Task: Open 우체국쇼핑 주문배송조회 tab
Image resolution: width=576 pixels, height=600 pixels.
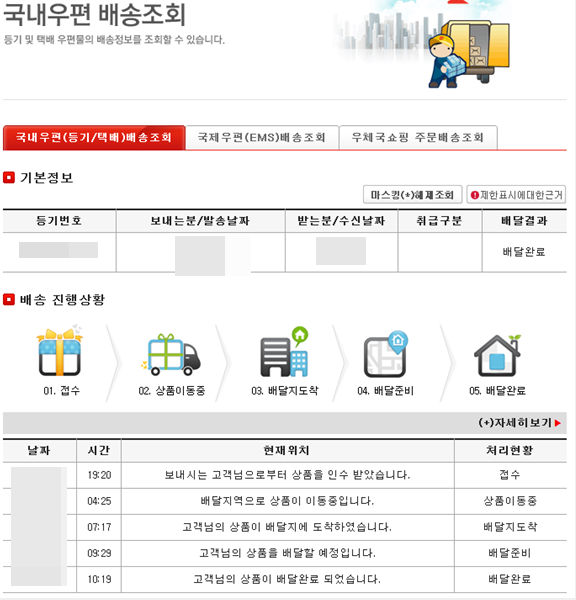Action: 418,137
